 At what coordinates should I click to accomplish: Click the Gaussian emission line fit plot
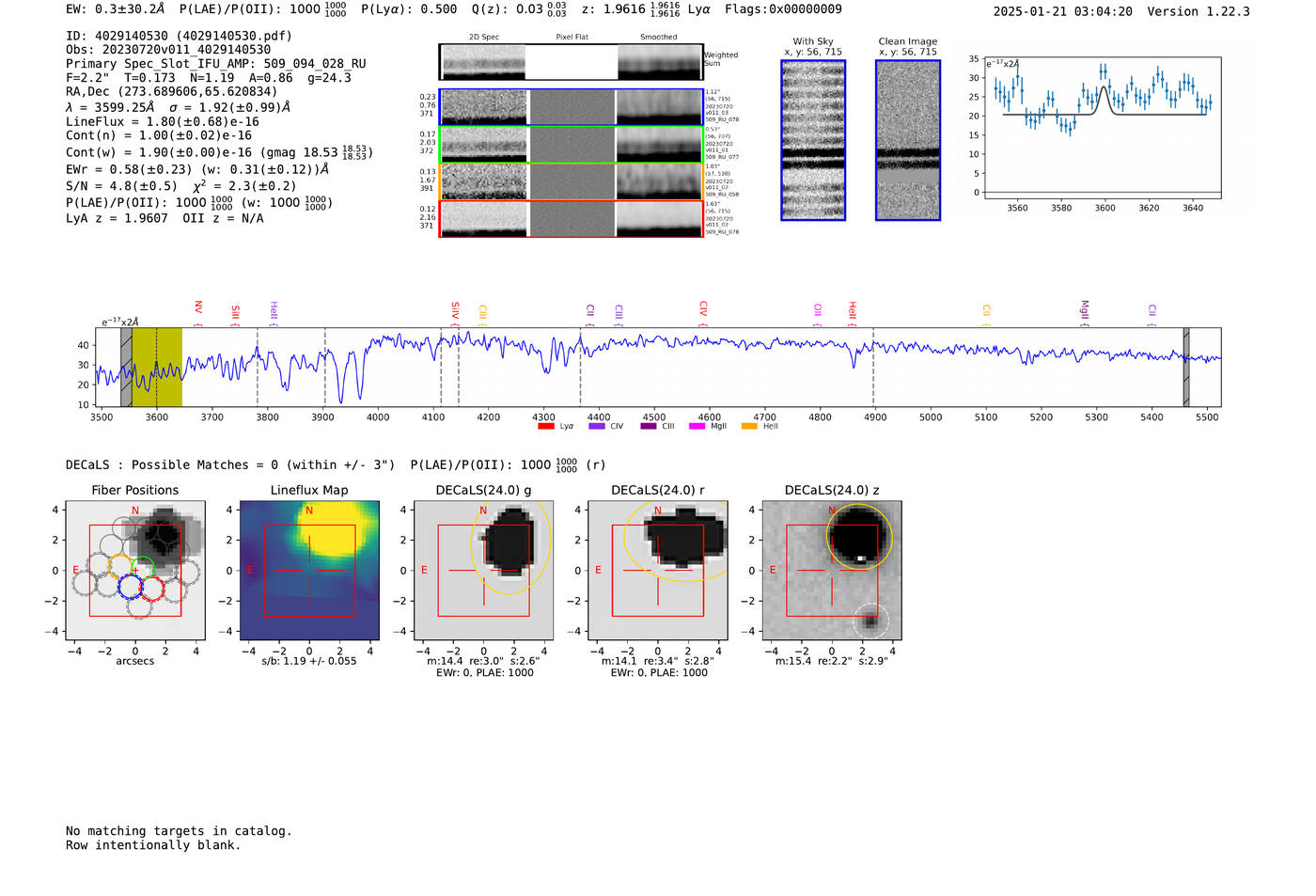pos(1102,128)
